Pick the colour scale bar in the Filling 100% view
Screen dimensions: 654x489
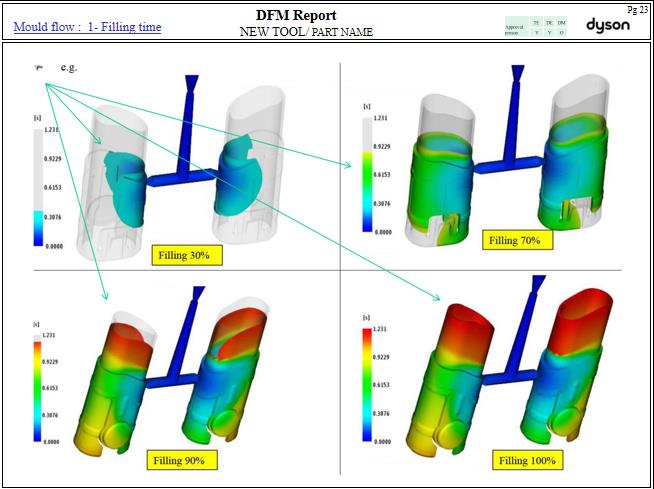pyautogui.click(x=367, y=383)
